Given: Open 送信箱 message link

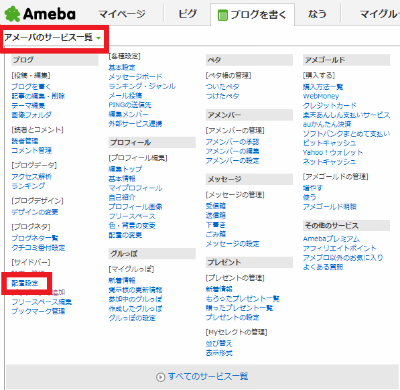Looking at the screenshot, I should 216,215.
